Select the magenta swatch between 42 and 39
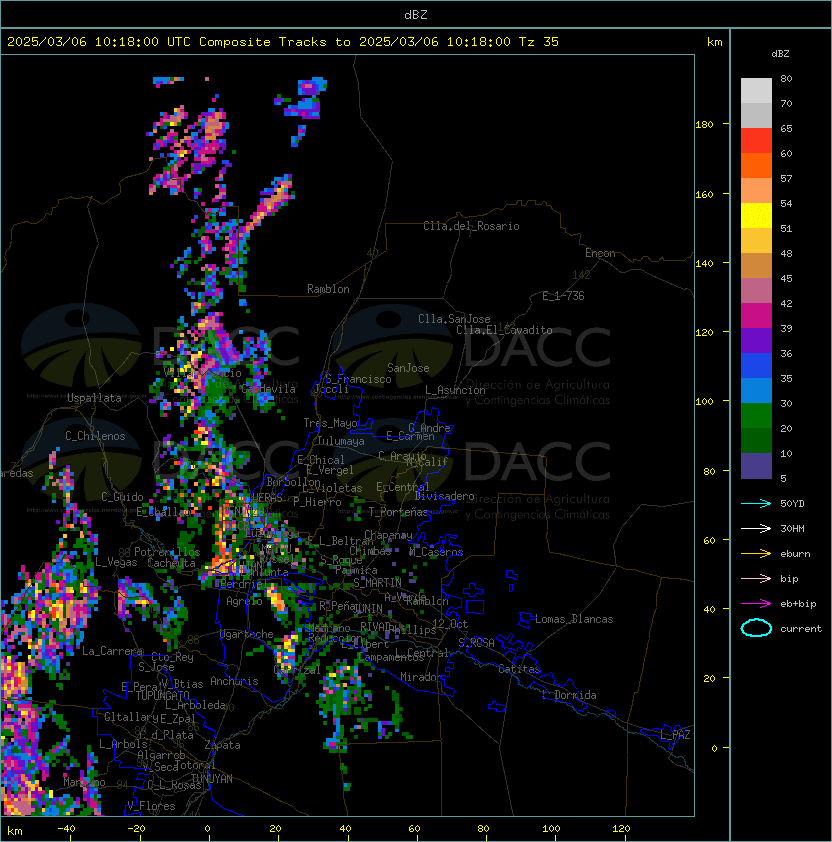832x842 pixels. coord(756,316)
